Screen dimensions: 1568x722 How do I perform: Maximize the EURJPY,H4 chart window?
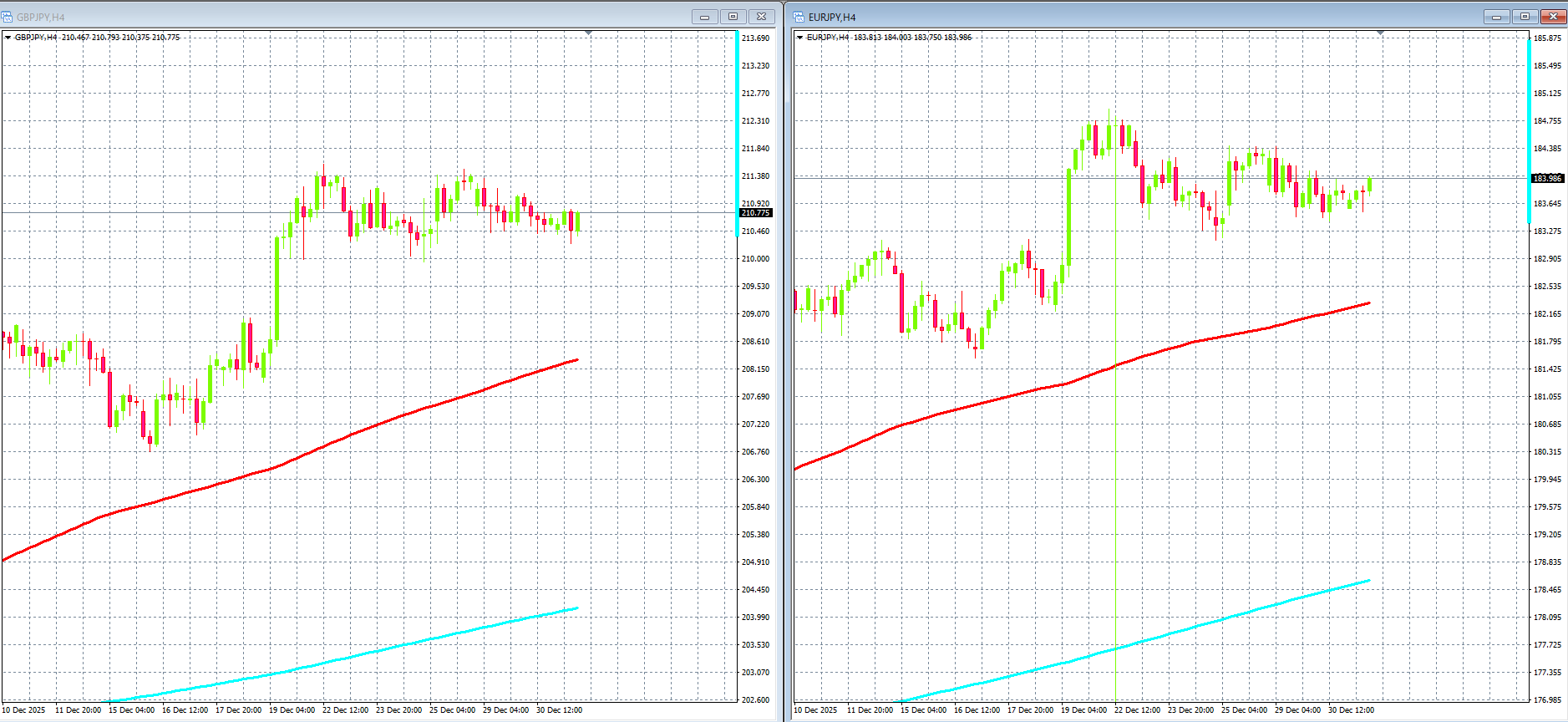point(1525,17)
